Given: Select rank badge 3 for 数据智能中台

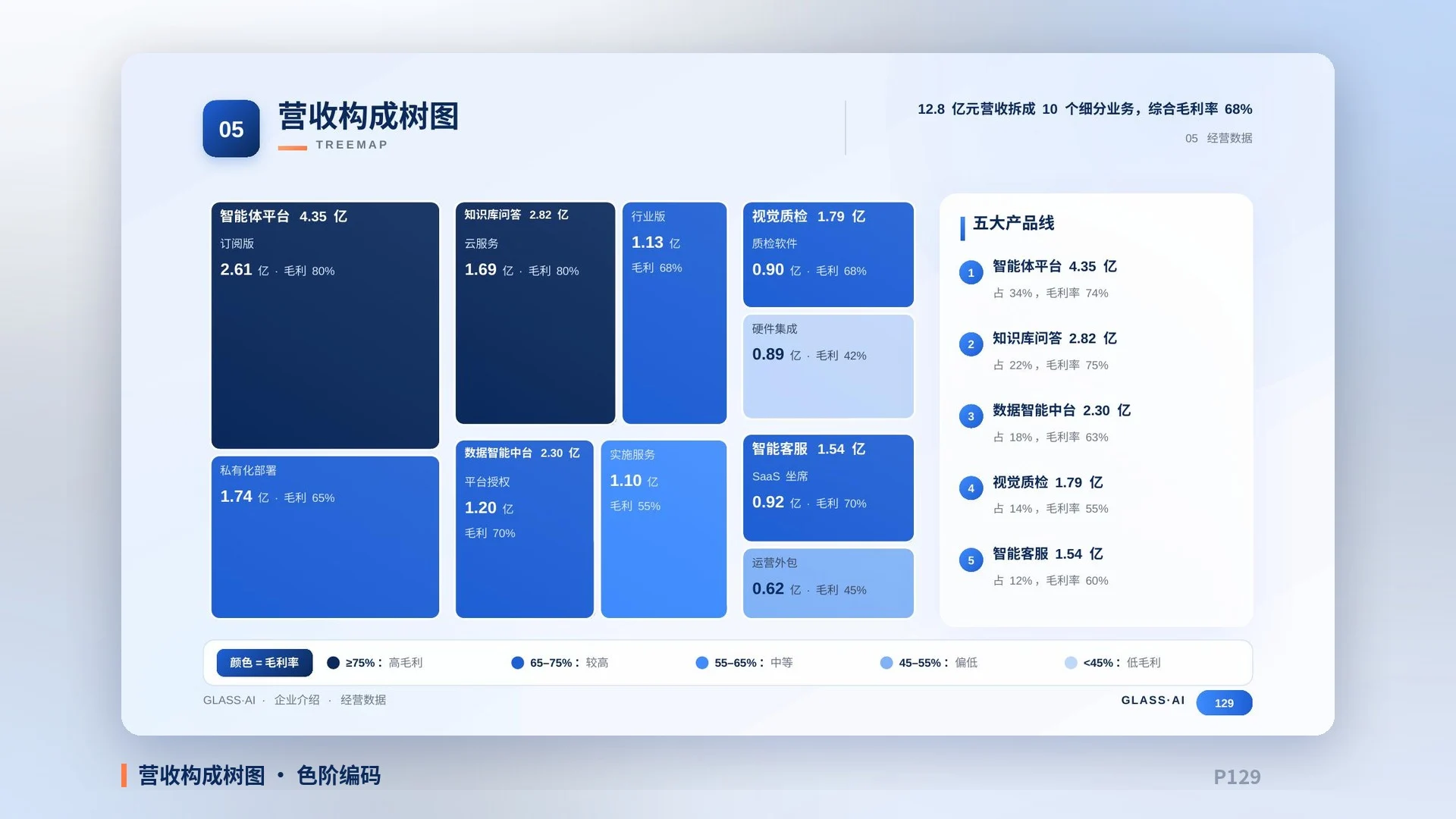Looking at the screenshot, I should click(x=971, y=416).
